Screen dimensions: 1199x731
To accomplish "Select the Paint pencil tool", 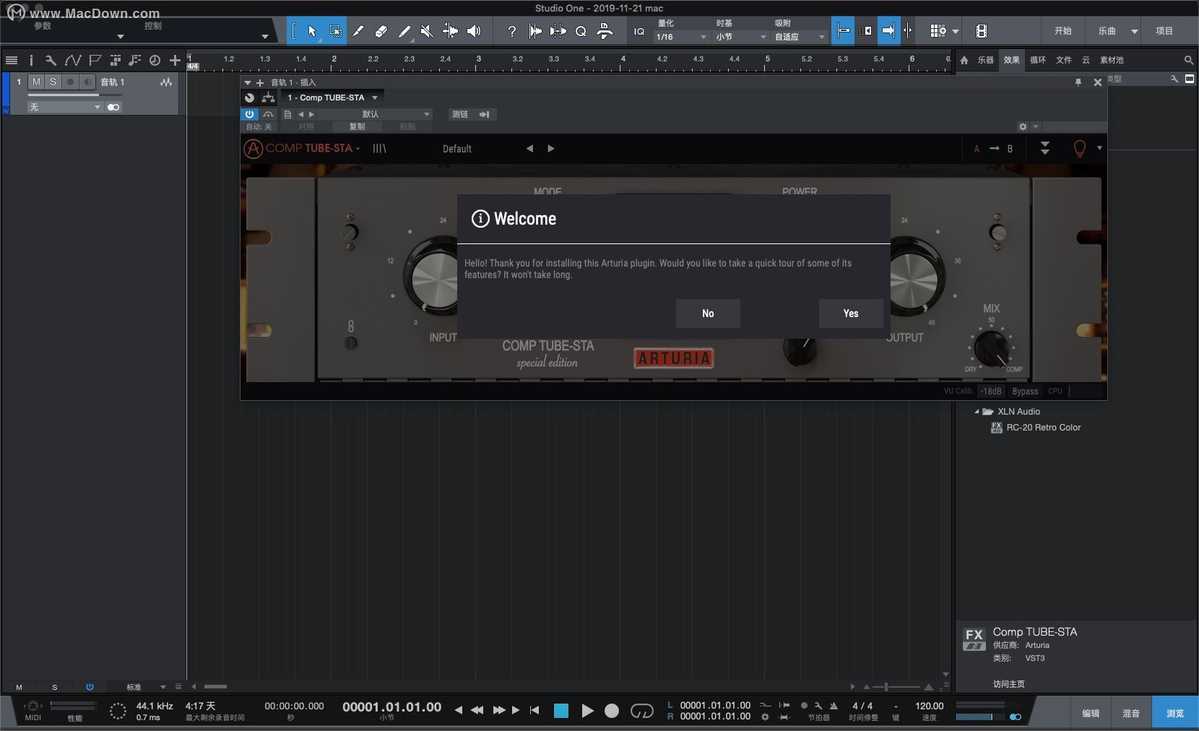I will tap(405, 31).
